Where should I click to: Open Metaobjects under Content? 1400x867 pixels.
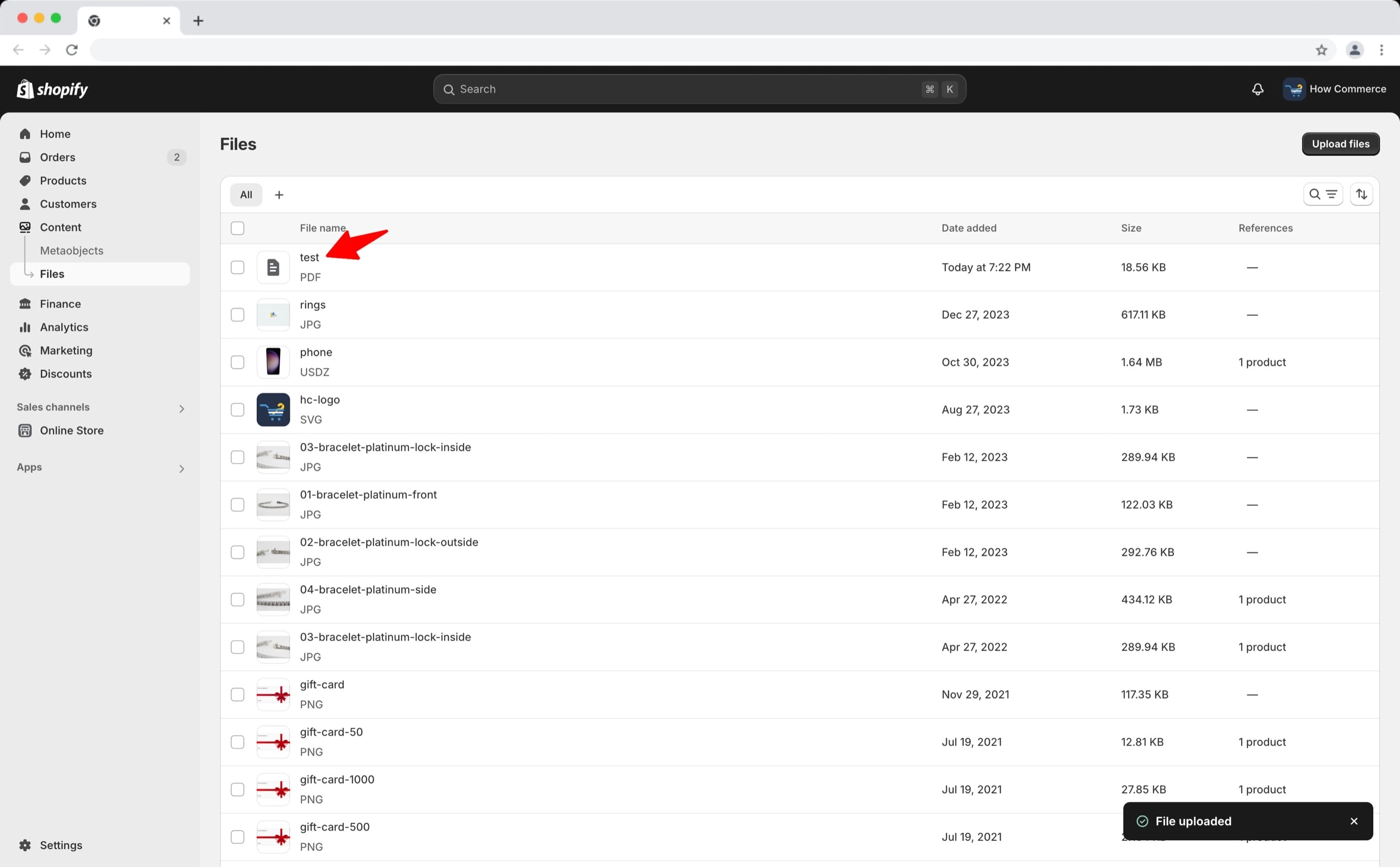pos(71,251)
